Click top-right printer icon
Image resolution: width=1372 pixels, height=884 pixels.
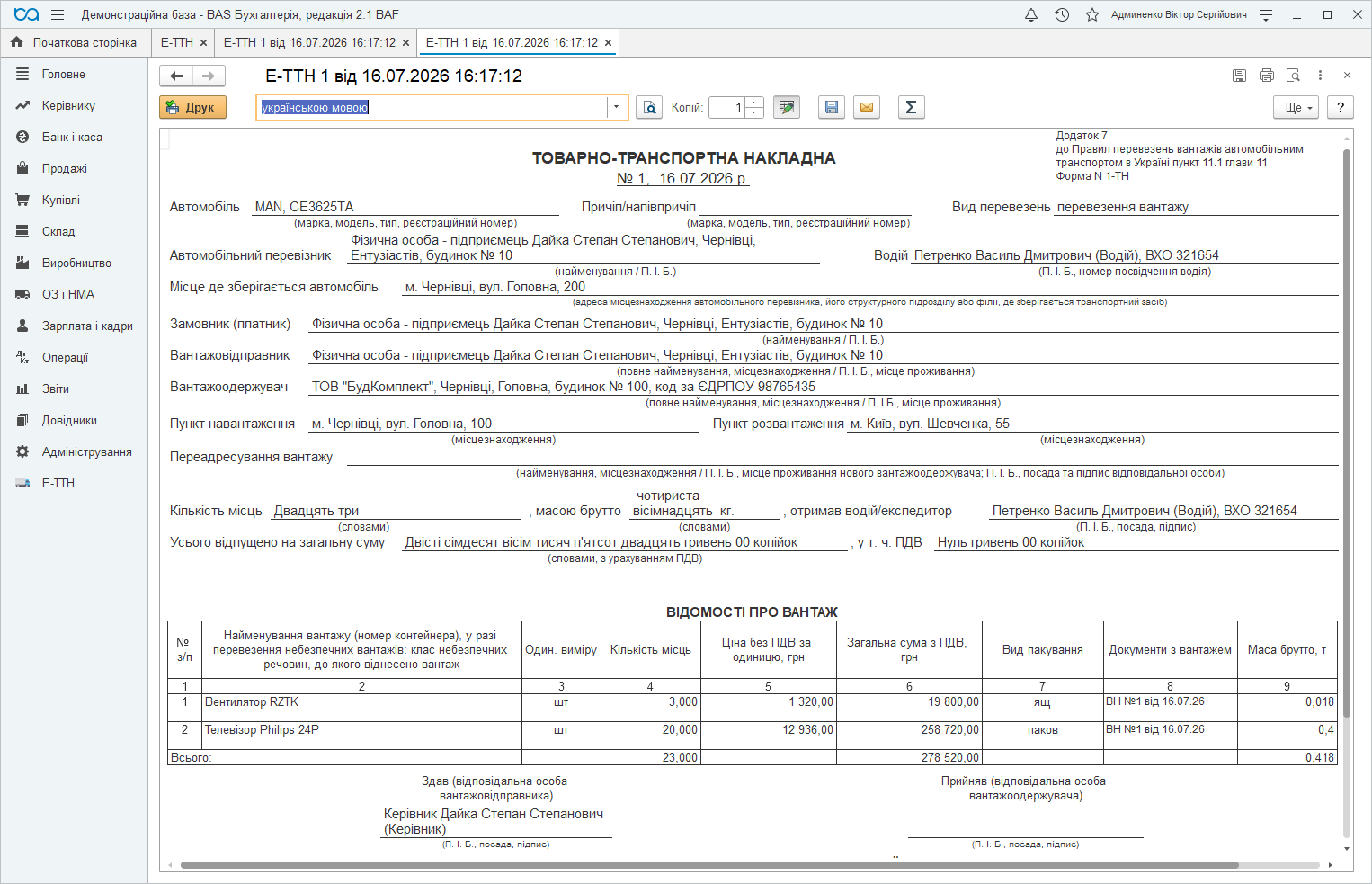(x=1267, y=76)
